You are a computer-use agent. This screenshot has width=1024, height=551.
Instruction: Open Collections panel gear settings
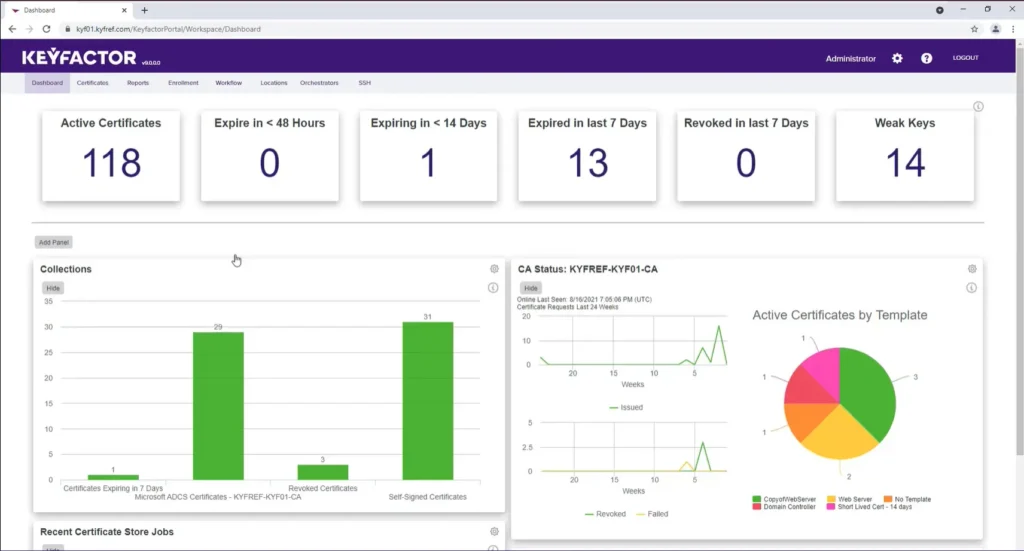pos(494,269)
